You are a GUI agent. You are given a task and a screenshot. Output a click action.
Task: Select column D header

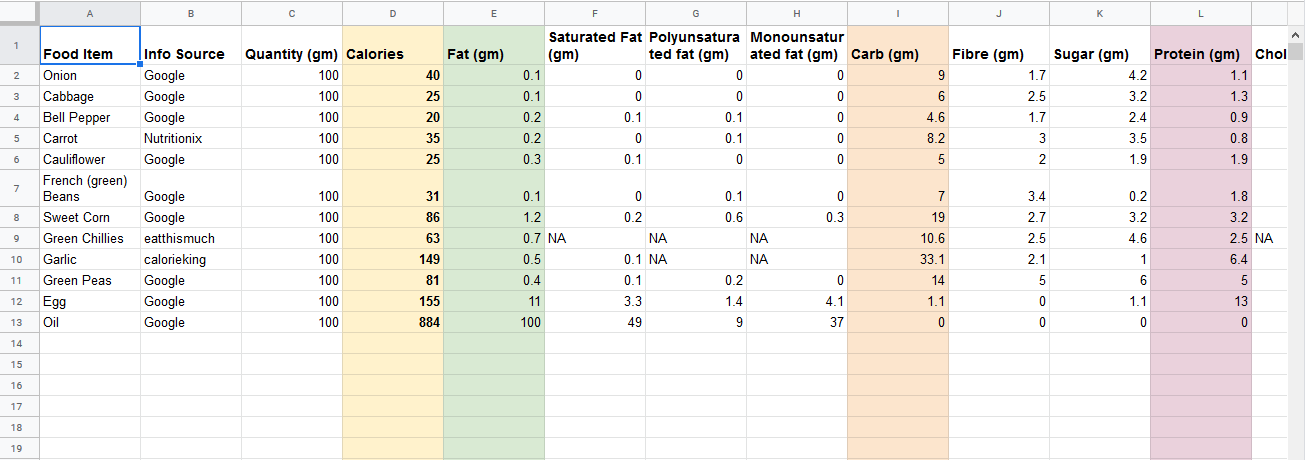[392, 13]
